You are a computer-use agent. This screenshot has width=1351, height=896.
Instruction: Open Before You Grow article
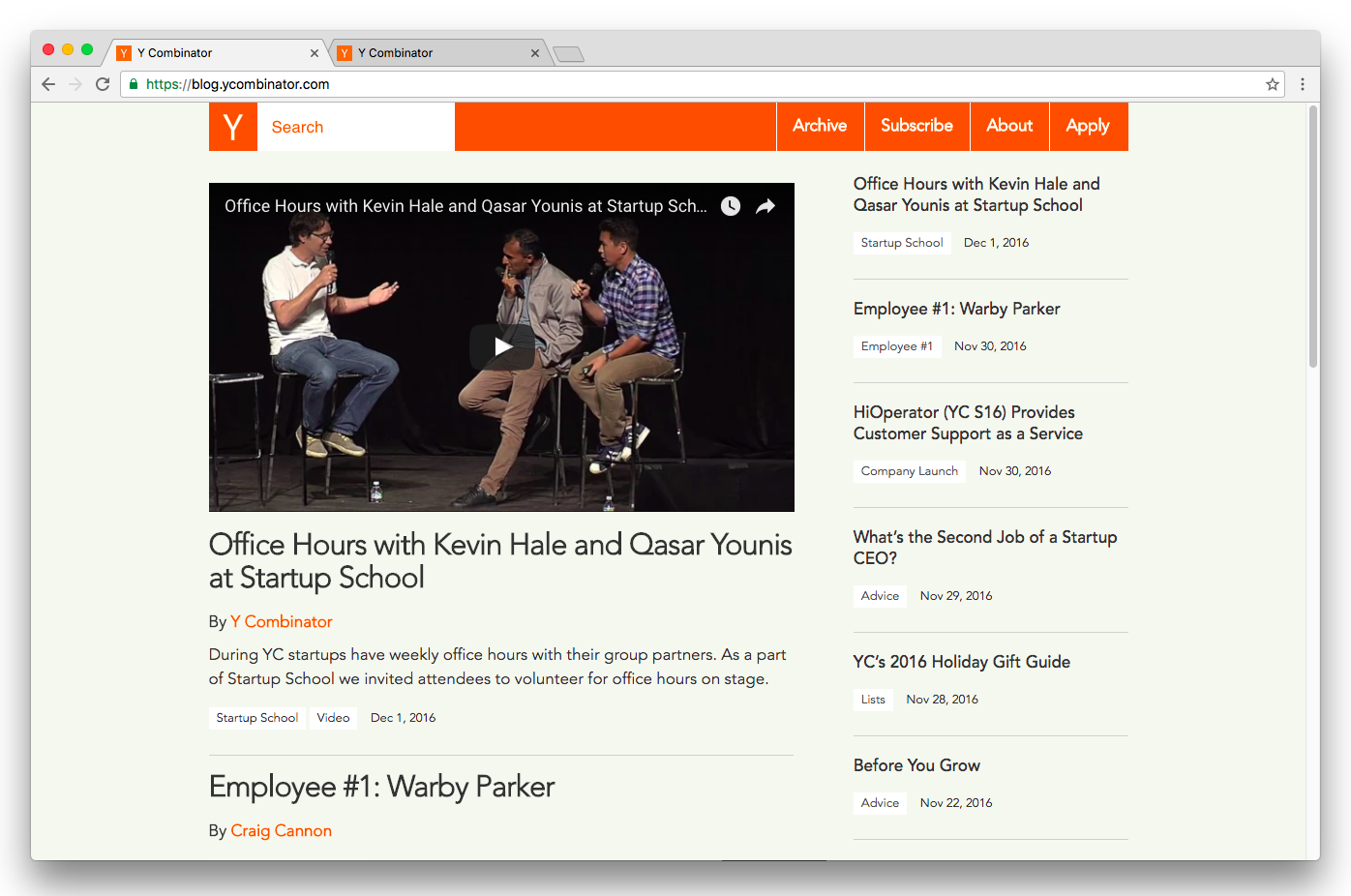click(x=916, y=765)
